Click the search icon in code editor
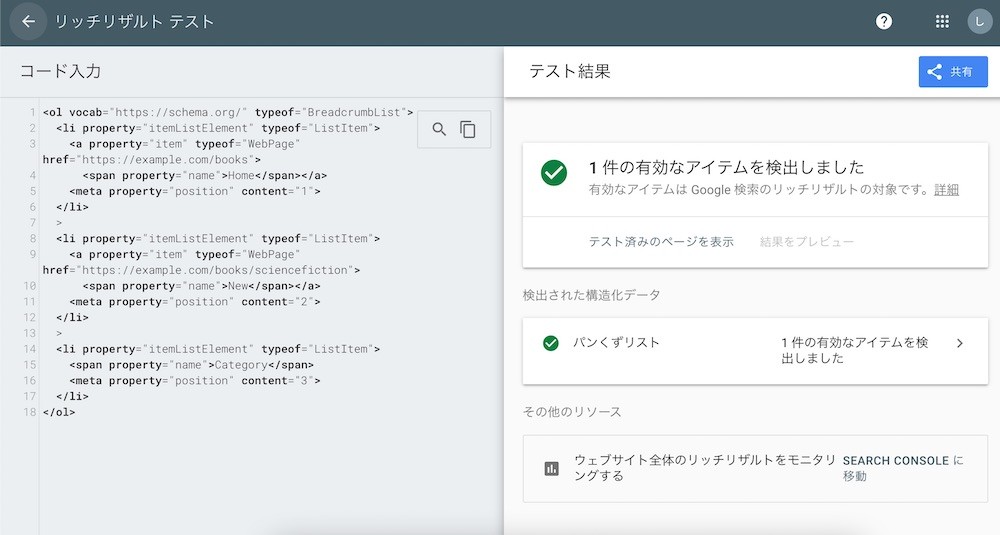 [x=439, y=129]
